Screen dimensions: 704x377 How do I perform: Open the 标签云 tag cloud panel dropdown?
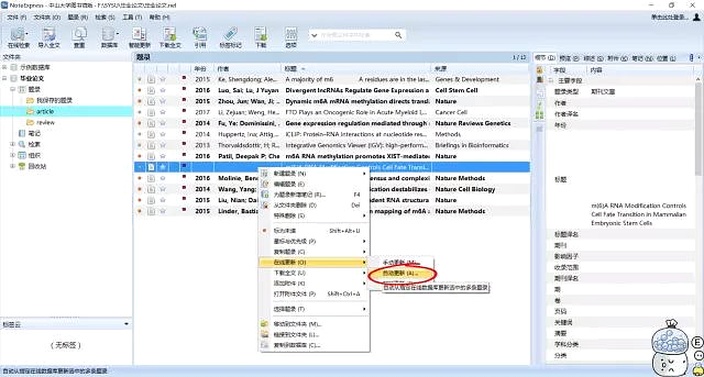tap(127, 324)
